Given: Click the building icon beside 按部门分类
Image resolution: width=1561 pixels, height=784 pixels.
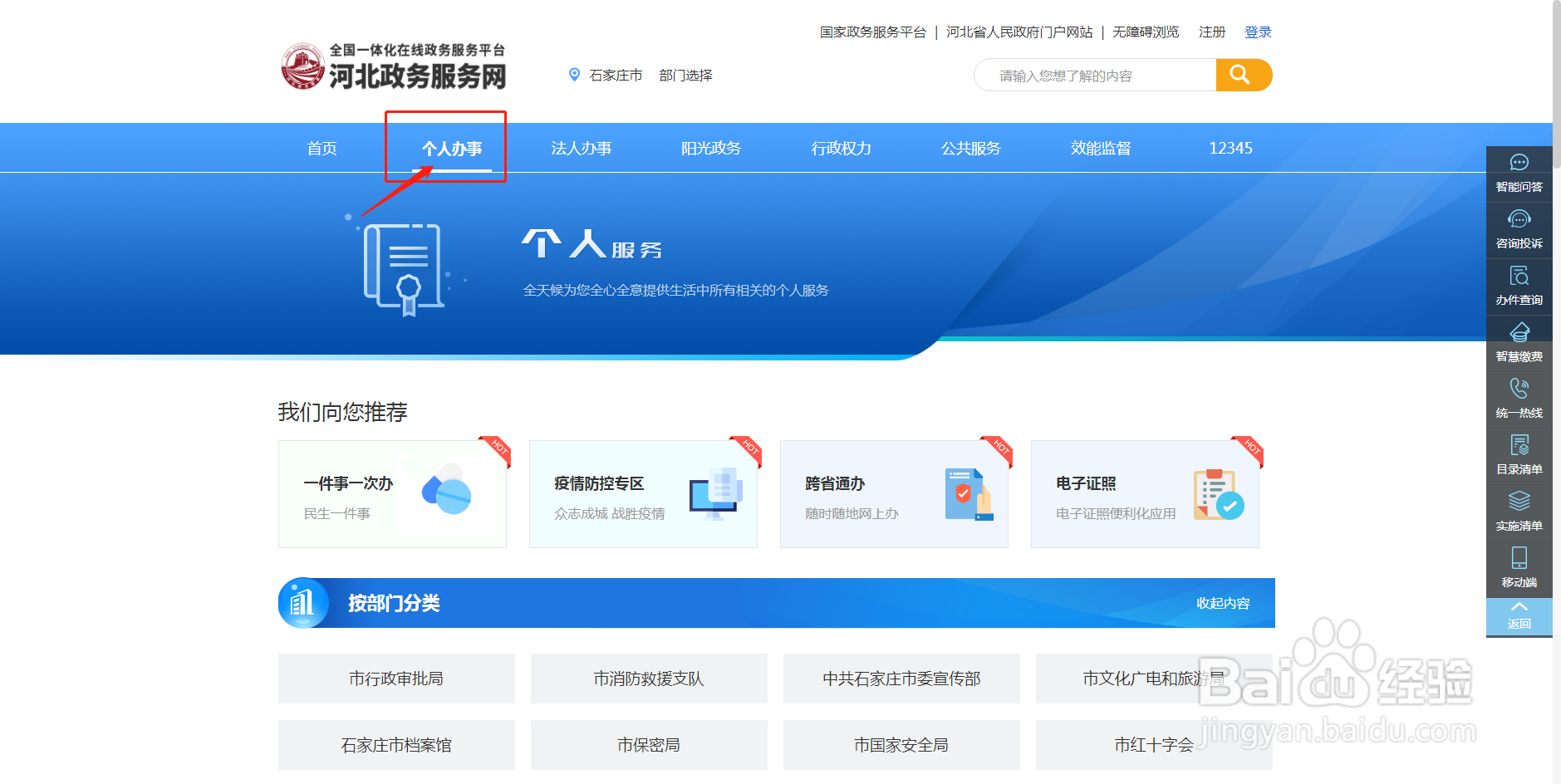Looking at the screenshot, I should (303, 603).
